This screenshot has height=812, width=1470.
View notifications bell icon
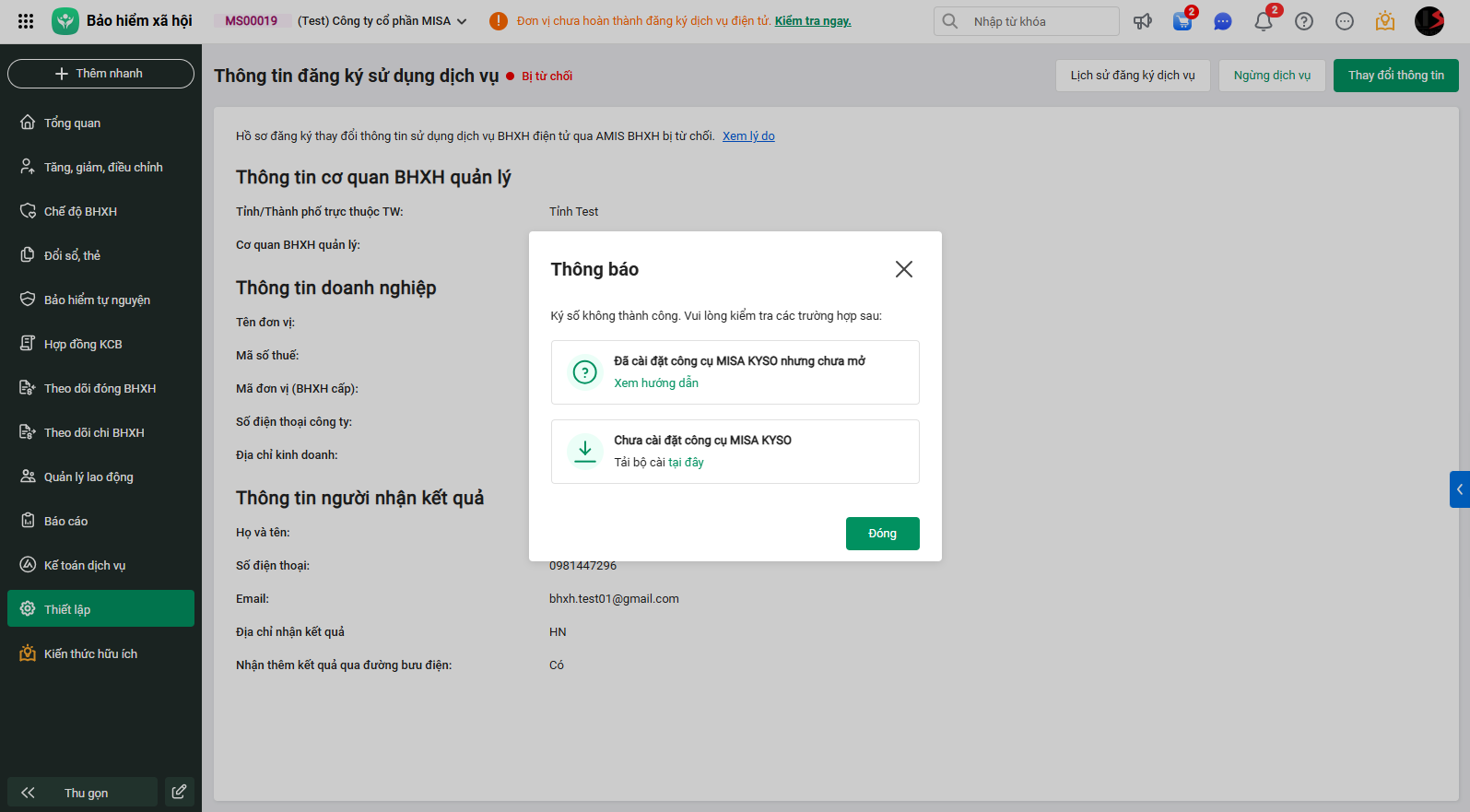[1264, 21]
